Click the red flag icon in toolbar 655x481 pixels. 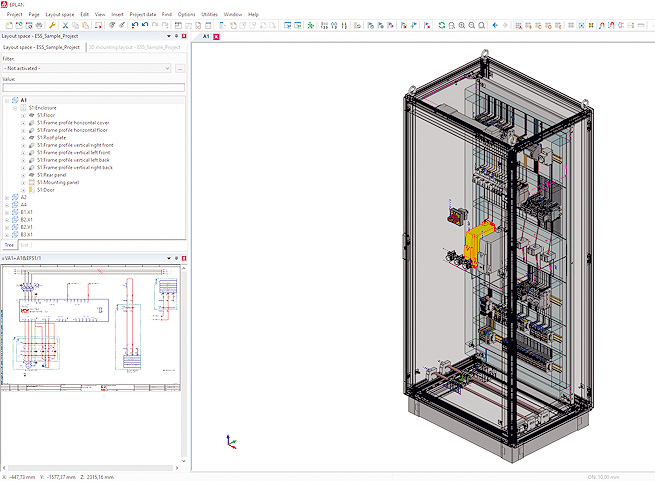(x=404, y=25)
